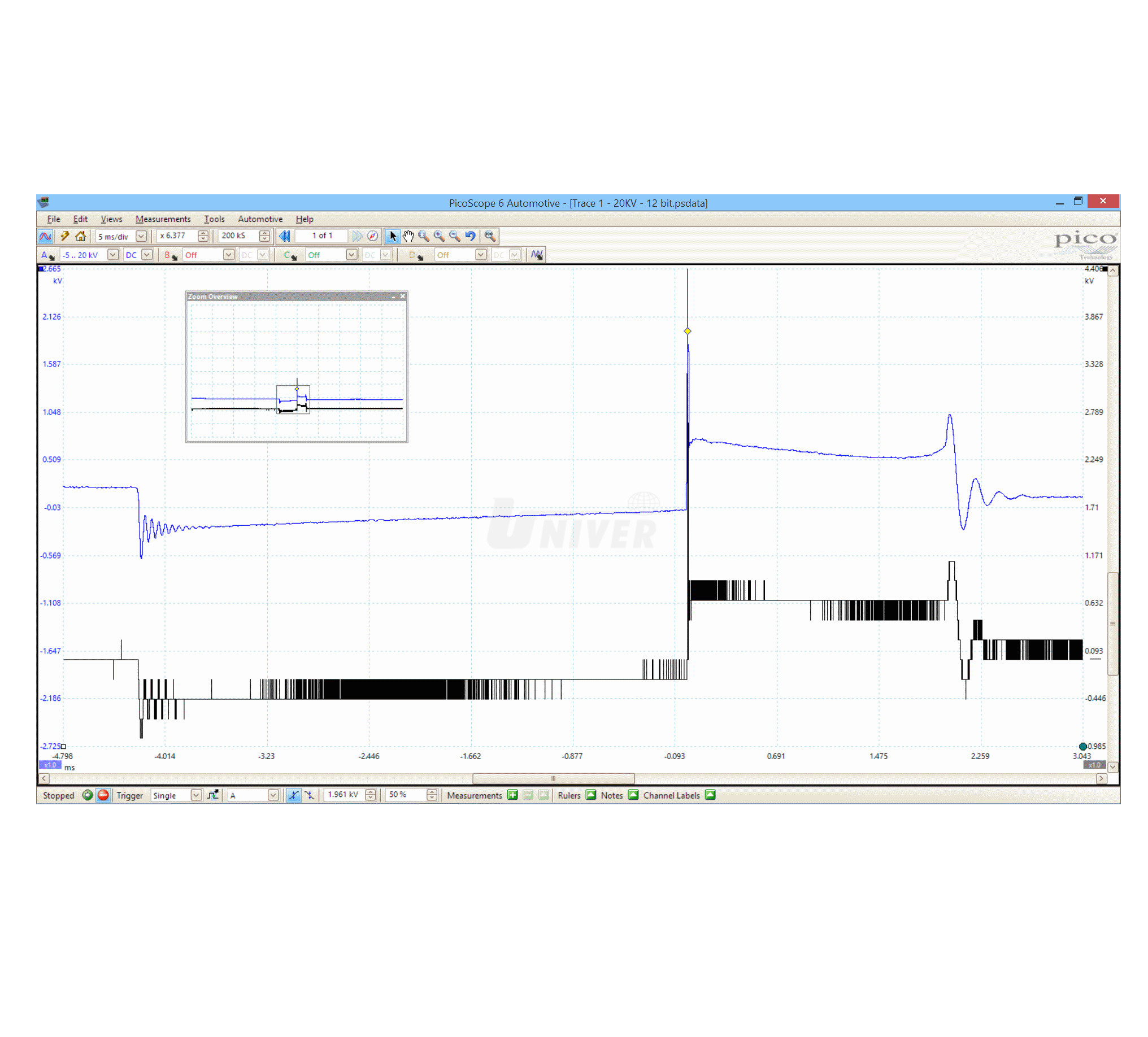Click the Channel B options button

[169, 255]
